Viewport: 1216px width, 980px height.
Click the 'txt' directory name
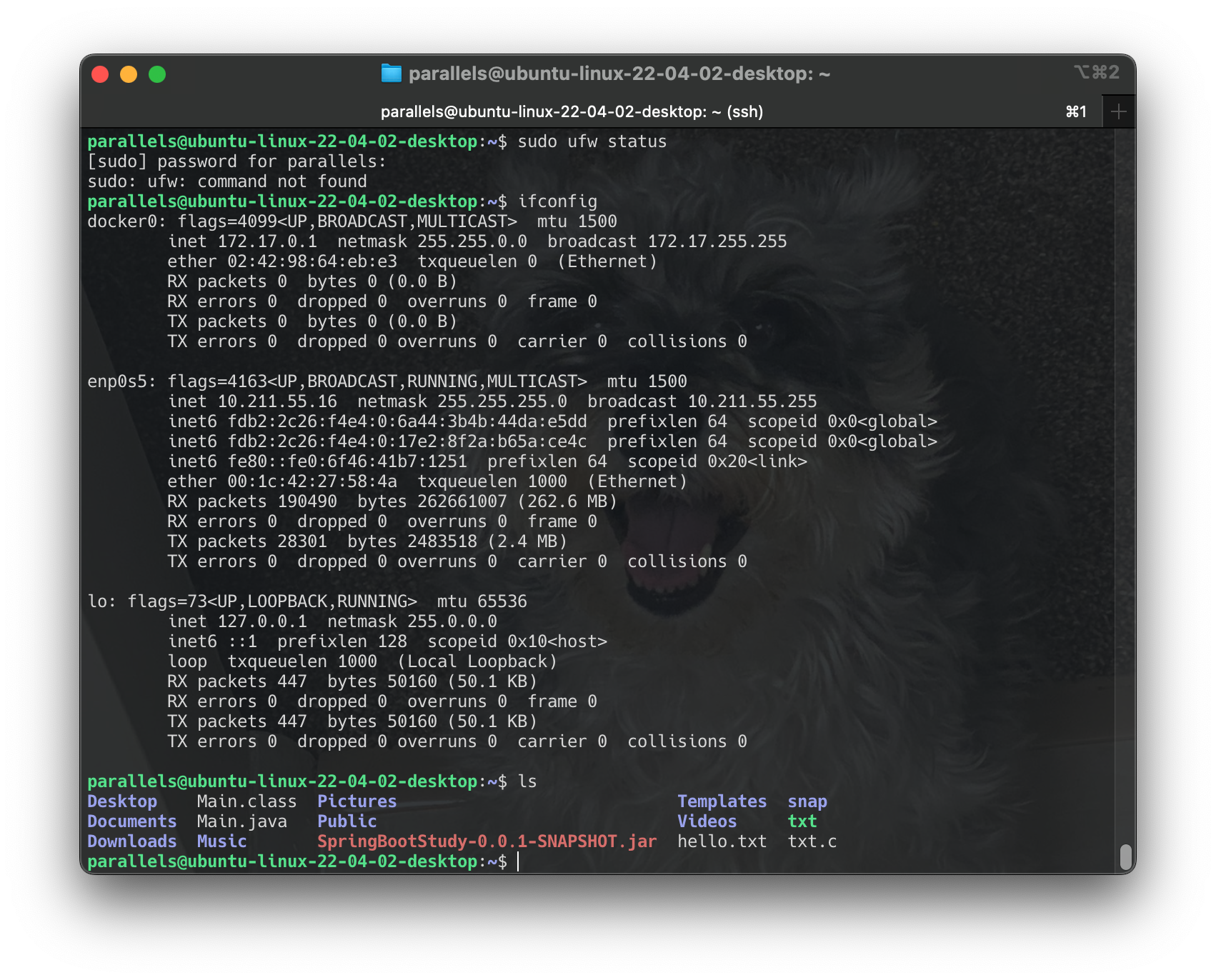click(802, 821)
